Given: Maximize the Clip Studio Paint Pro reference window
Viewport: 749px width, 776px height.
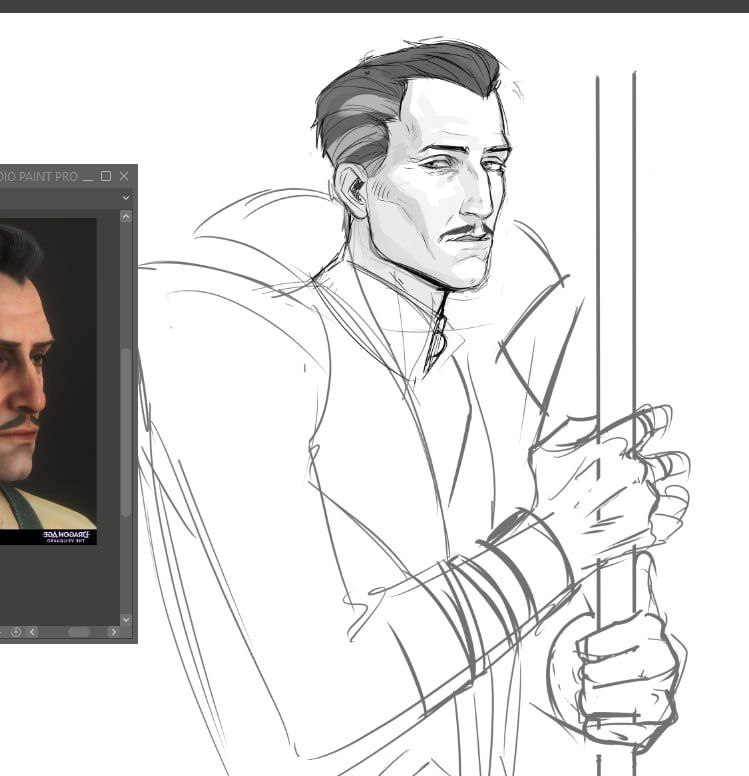Looking at the screenshot, I should click(105, 176).
